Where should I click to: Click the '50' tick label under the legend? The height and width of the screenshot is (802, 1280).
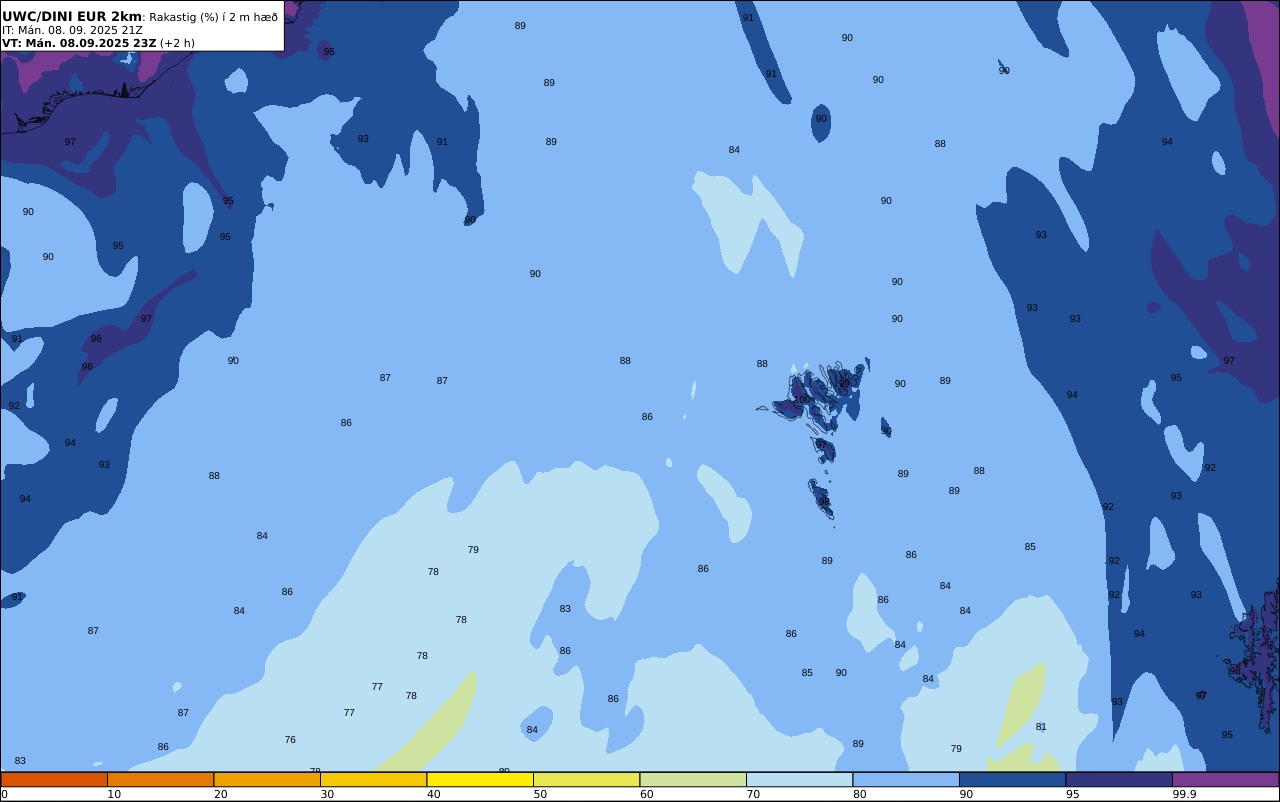[540, 794]
